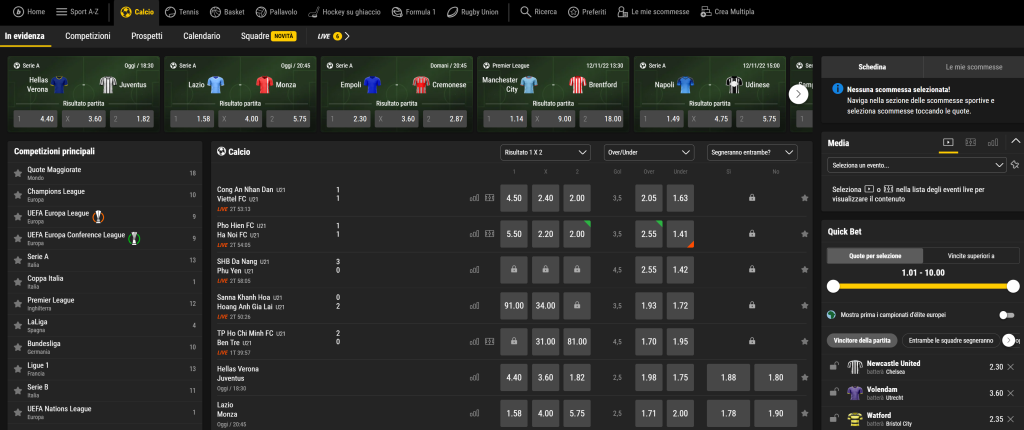Go to the Basket section
Viewport: 1024px width, 430px height.
[x=227, y=12]
